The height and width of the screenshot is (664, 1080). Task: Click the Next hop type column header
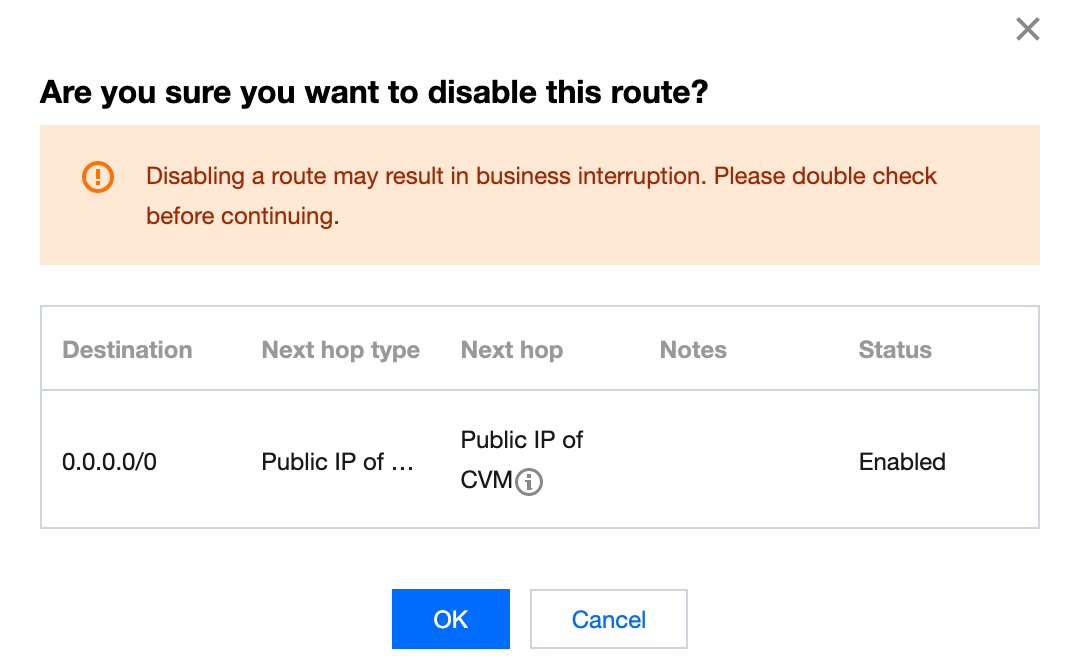click(x=340, y=350)
